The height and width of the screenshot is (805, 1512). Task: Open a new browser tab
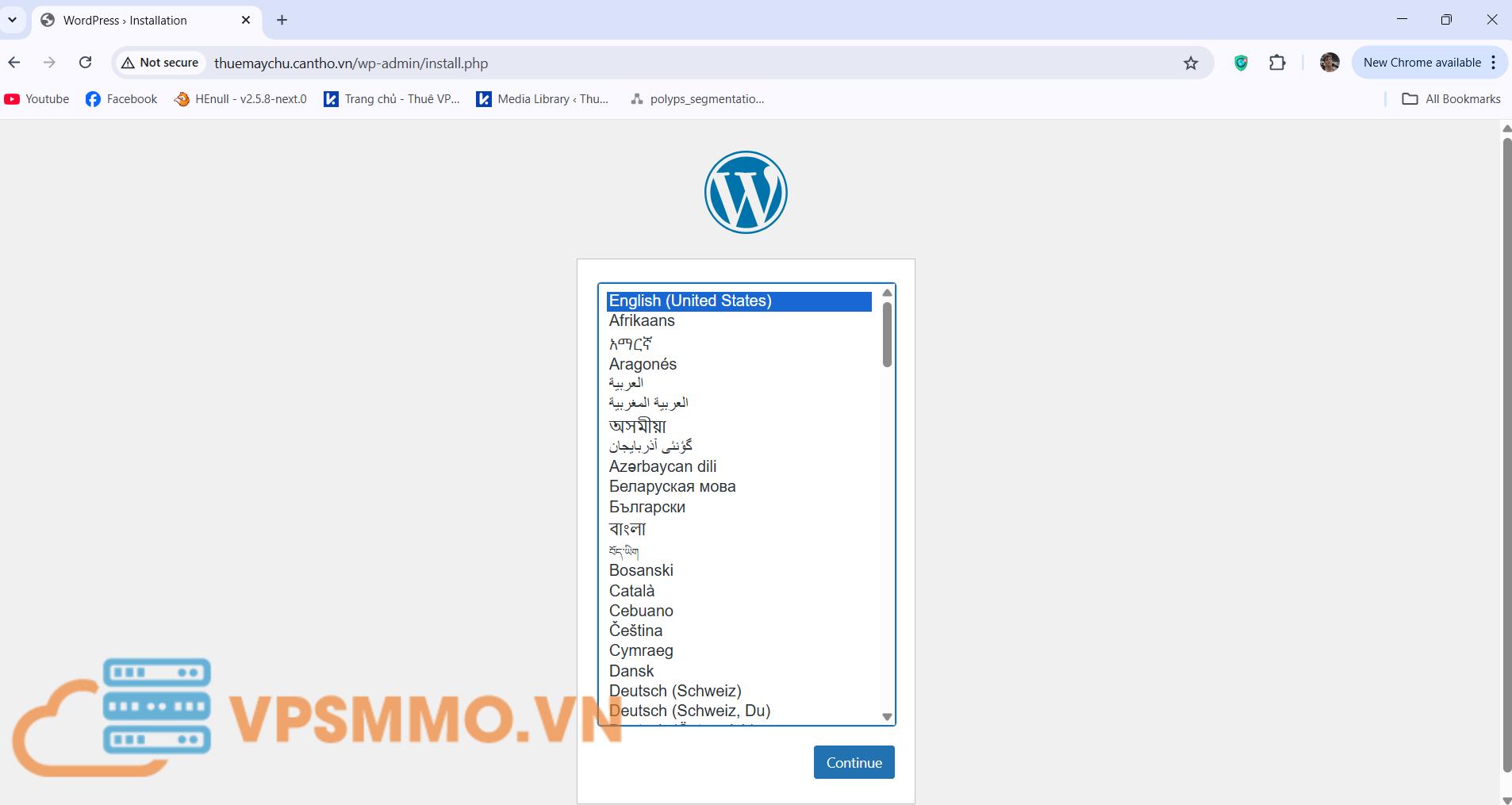coord(282,21)
